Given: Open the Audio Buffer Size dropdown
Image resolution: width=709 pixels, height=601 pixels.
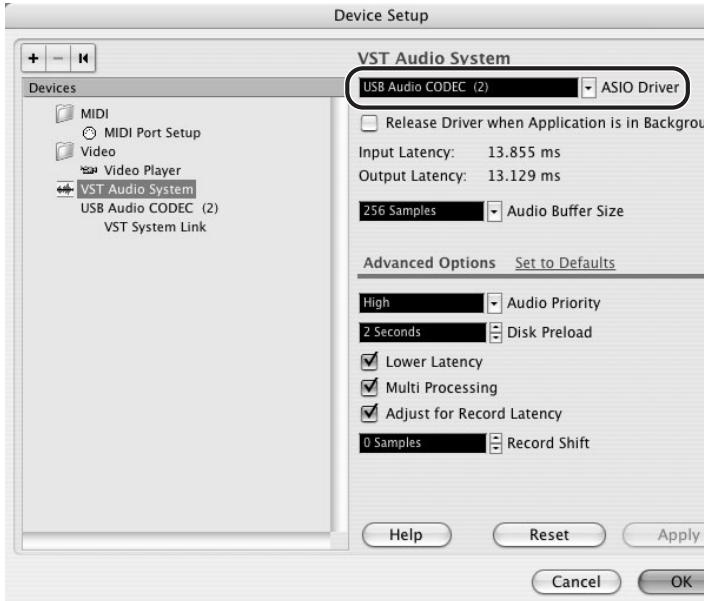Looking at the screenshot, I should tap(494, 211).
